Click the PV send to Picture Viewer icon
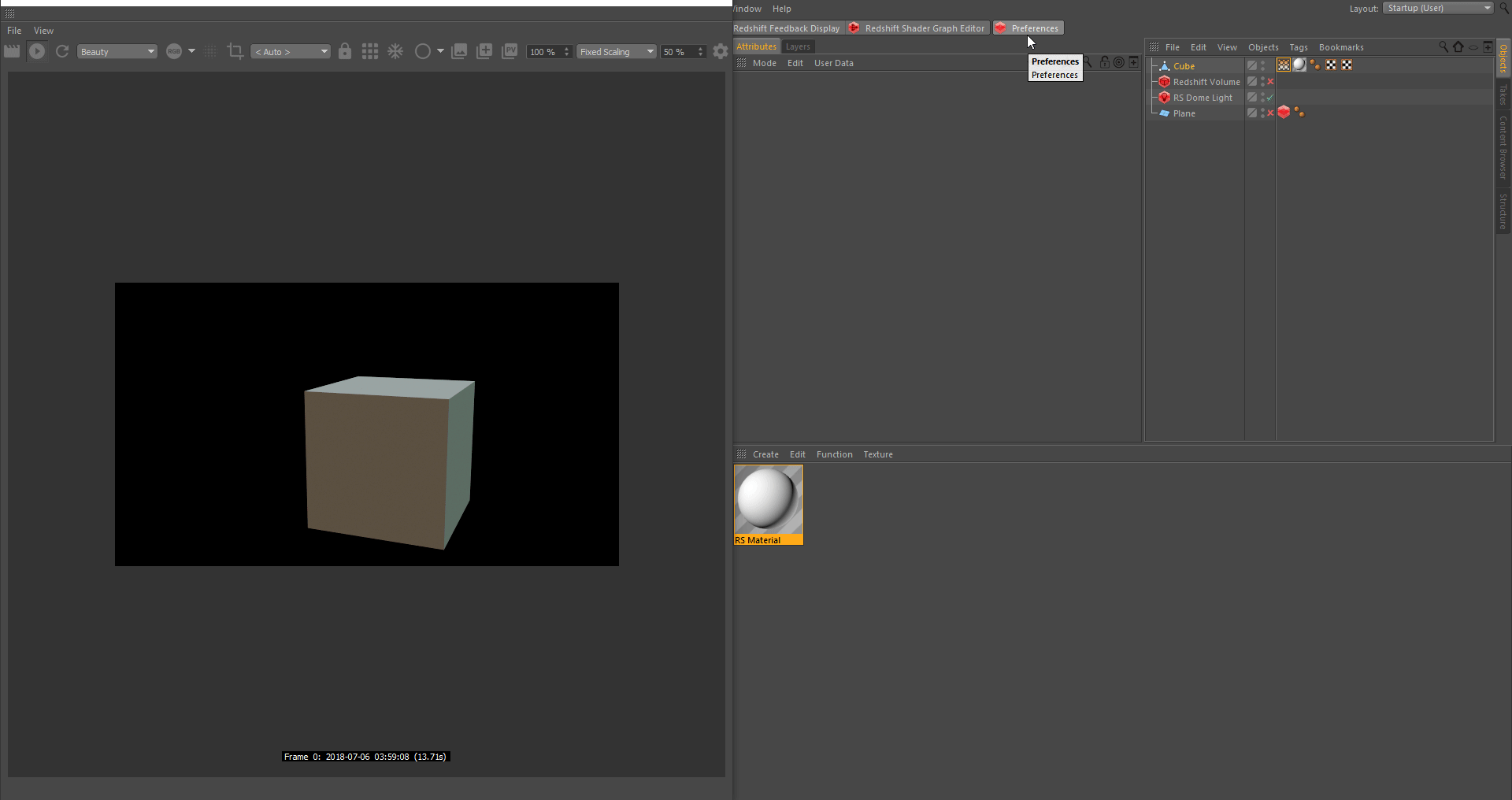The image size is (1512, 800). tap(510, 51)
